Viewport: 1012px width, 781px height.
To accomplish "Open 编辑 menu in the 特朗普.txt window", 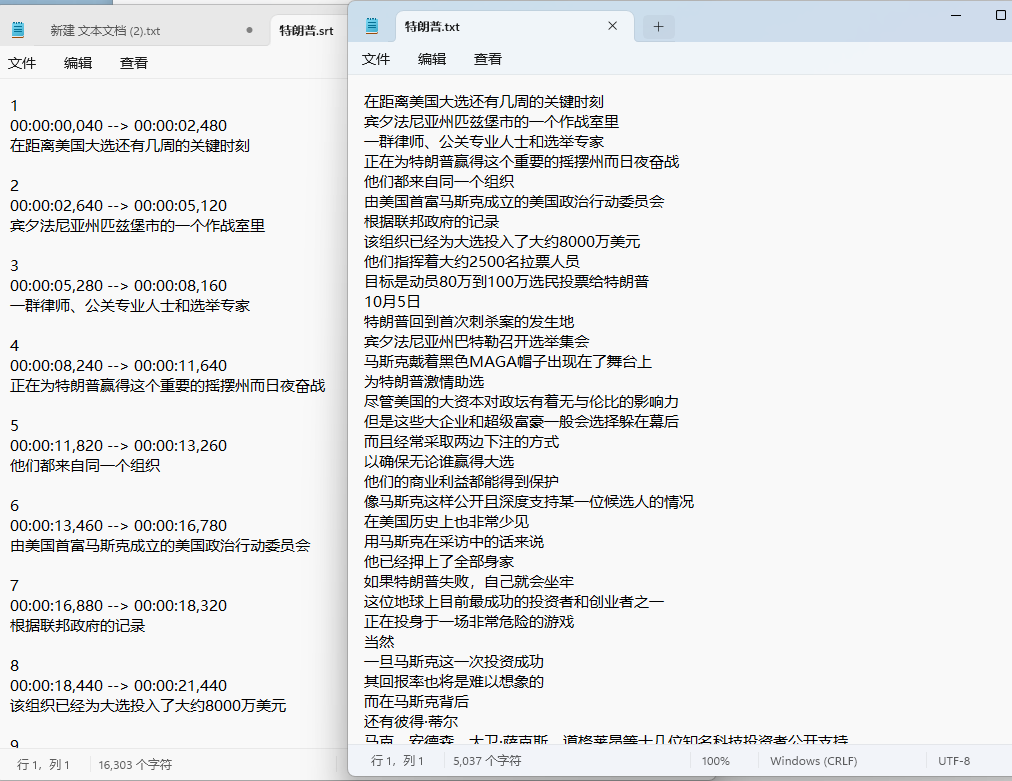I will (x=432, y=59).
